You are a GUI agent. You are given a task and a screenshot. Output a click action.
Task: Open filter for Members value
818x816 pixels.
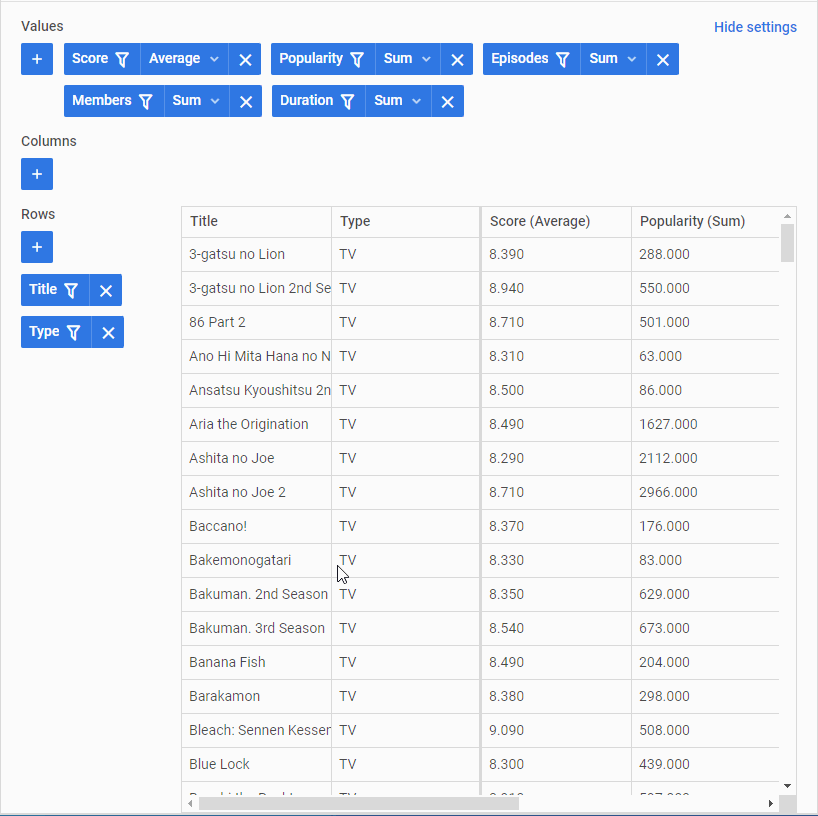[146, 101]
